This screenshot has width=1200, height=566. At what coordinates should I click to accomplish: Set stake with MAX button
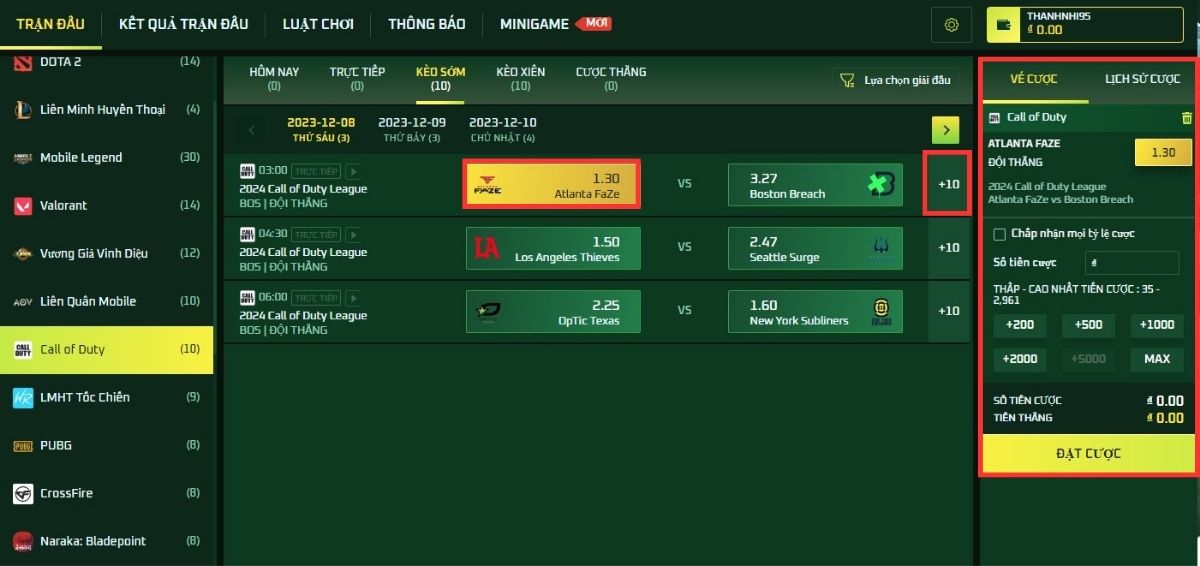click(x=1157, y=359)
